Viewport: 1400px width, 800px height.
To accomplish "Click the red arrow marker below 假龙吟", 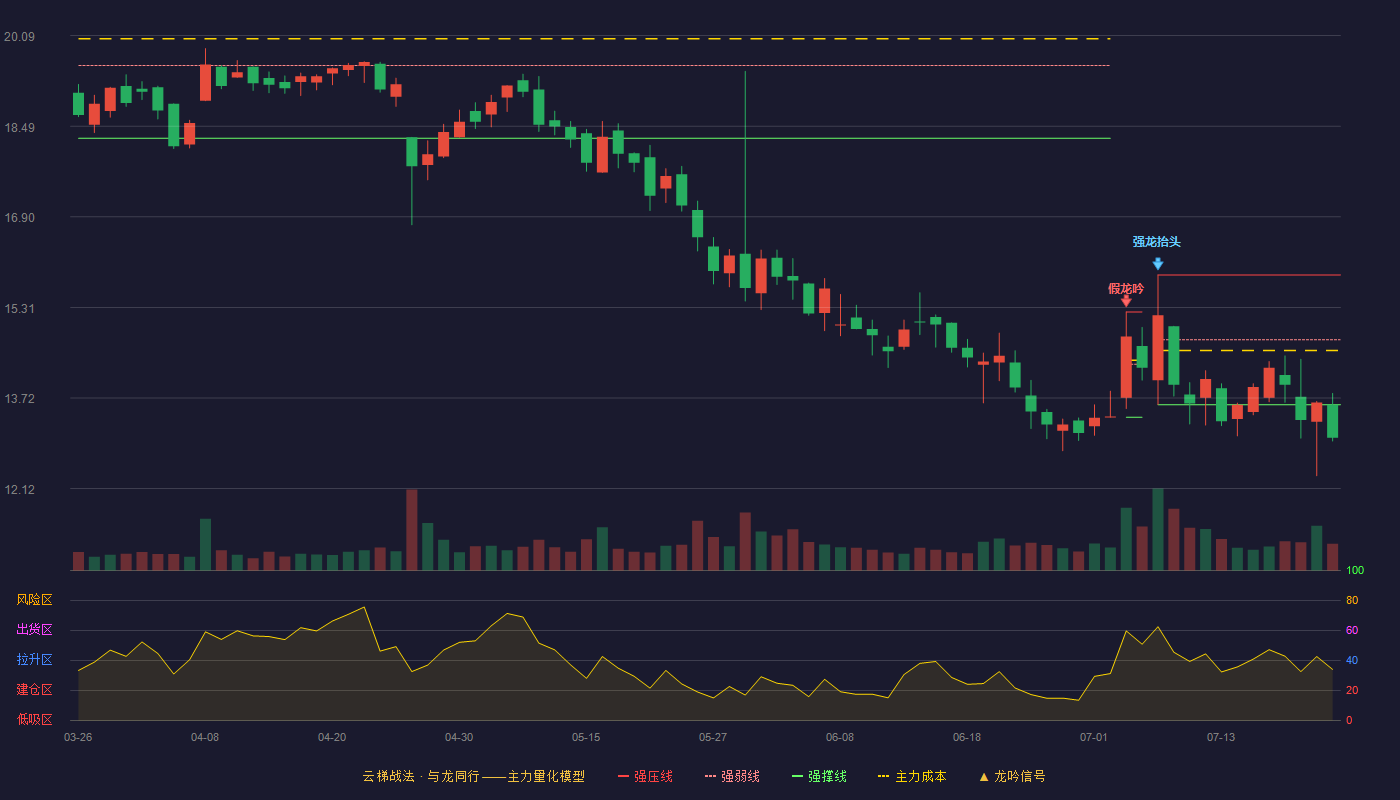I will 1126,301.
